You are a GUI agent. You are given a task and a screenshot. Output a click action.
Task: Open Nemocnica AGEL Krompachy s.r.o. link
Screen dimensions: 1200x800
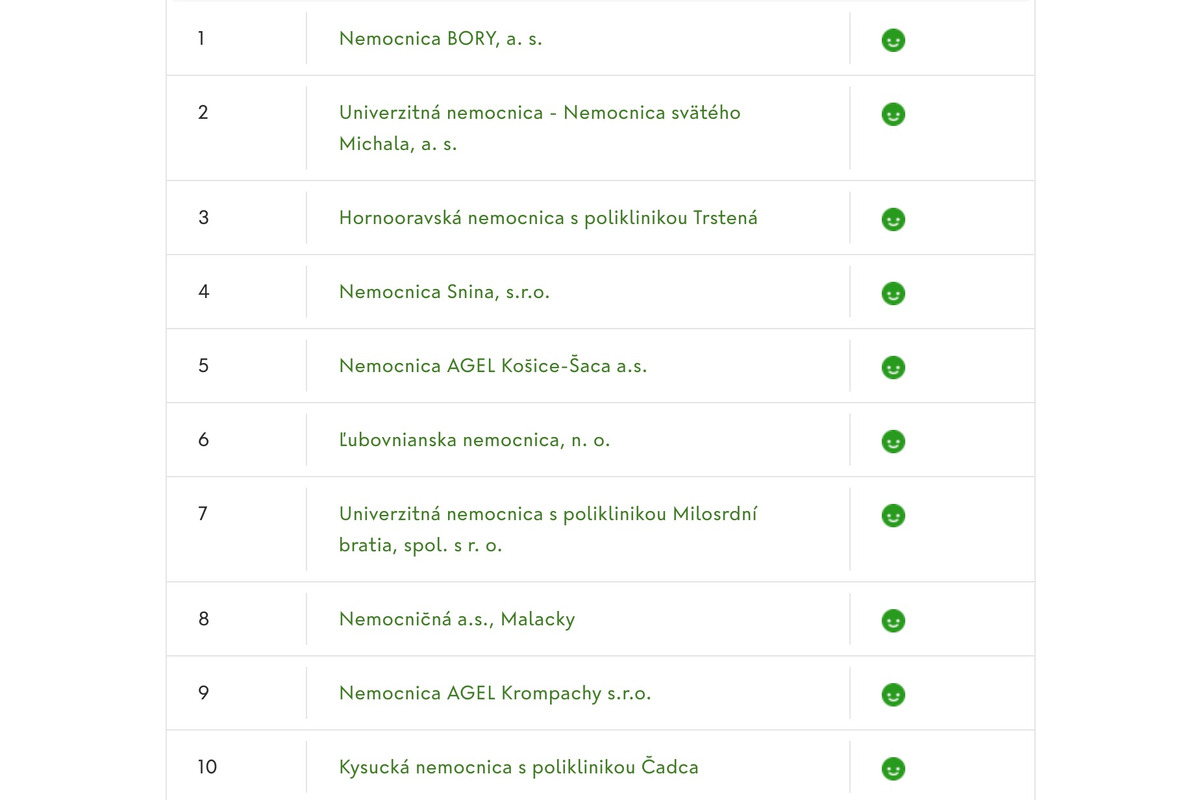coord(495,693)
